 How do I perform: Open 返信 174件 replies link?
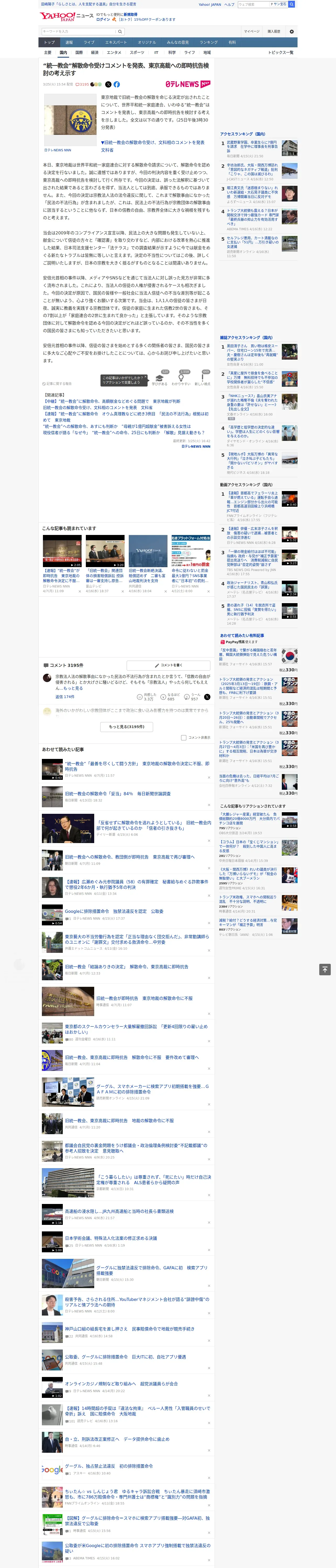click(65, 697)
